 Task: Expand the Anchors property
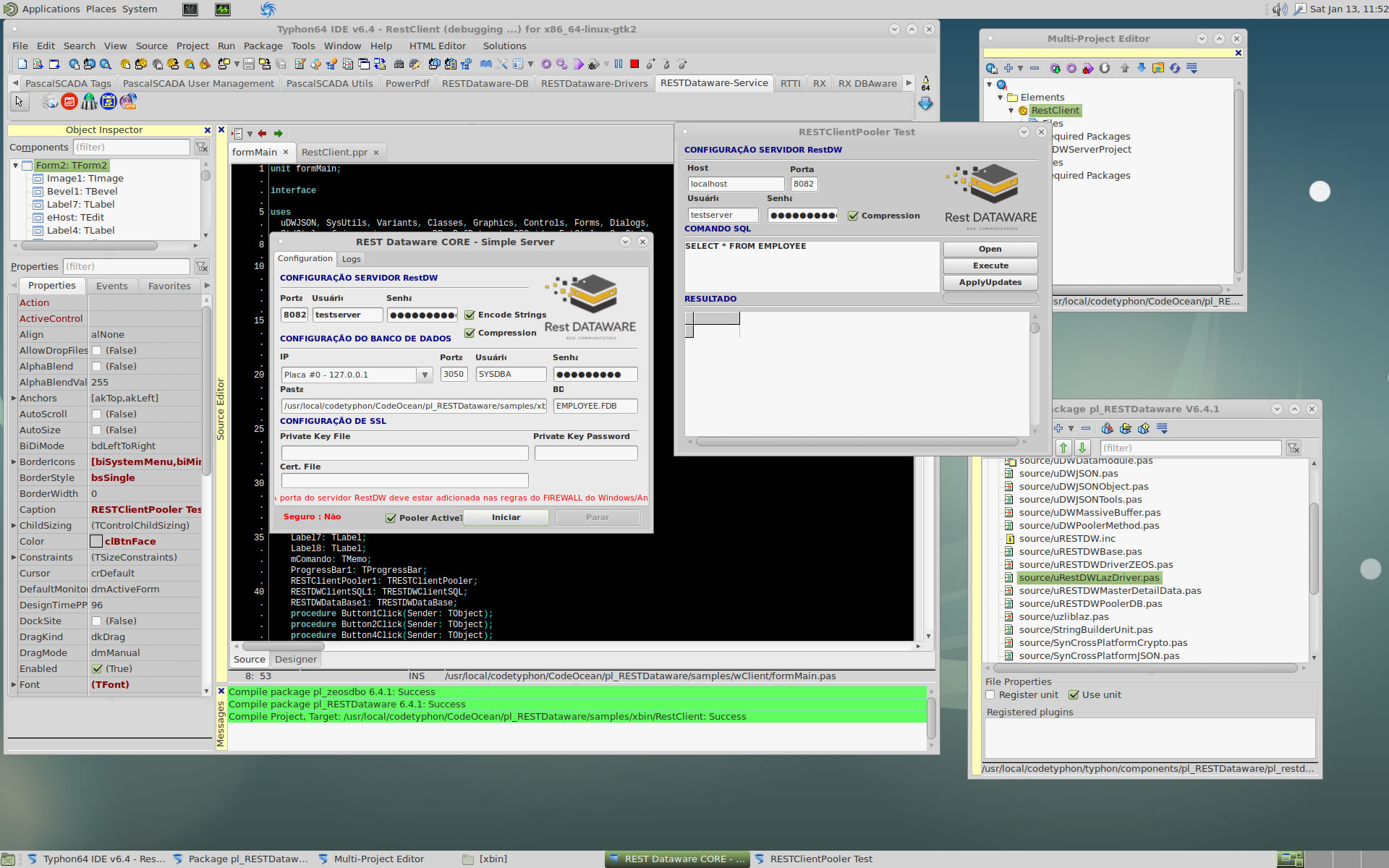click(x=14, y=399)
